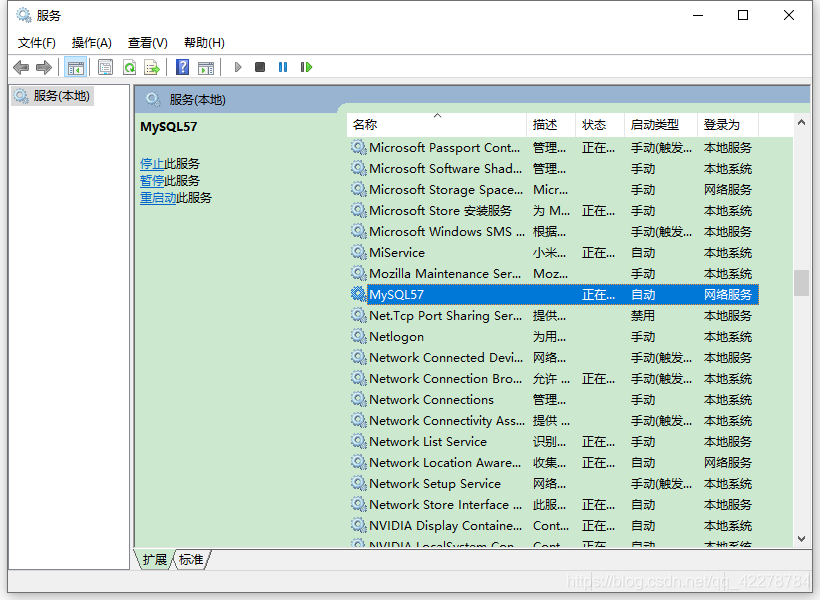The image size is (820, 600).
Task: Start the service with the play icon
Action: pyautogui.click(x=237, y=66)
